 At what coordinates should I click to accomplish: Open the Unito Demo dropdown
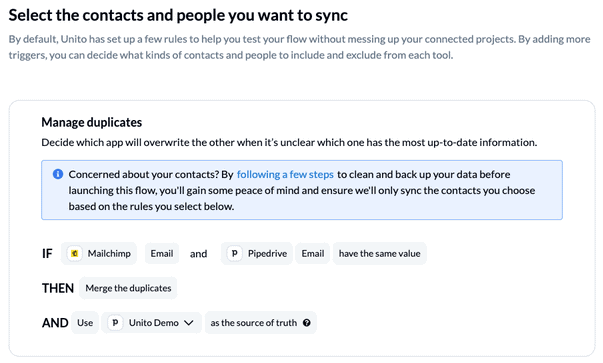(152, 323)
